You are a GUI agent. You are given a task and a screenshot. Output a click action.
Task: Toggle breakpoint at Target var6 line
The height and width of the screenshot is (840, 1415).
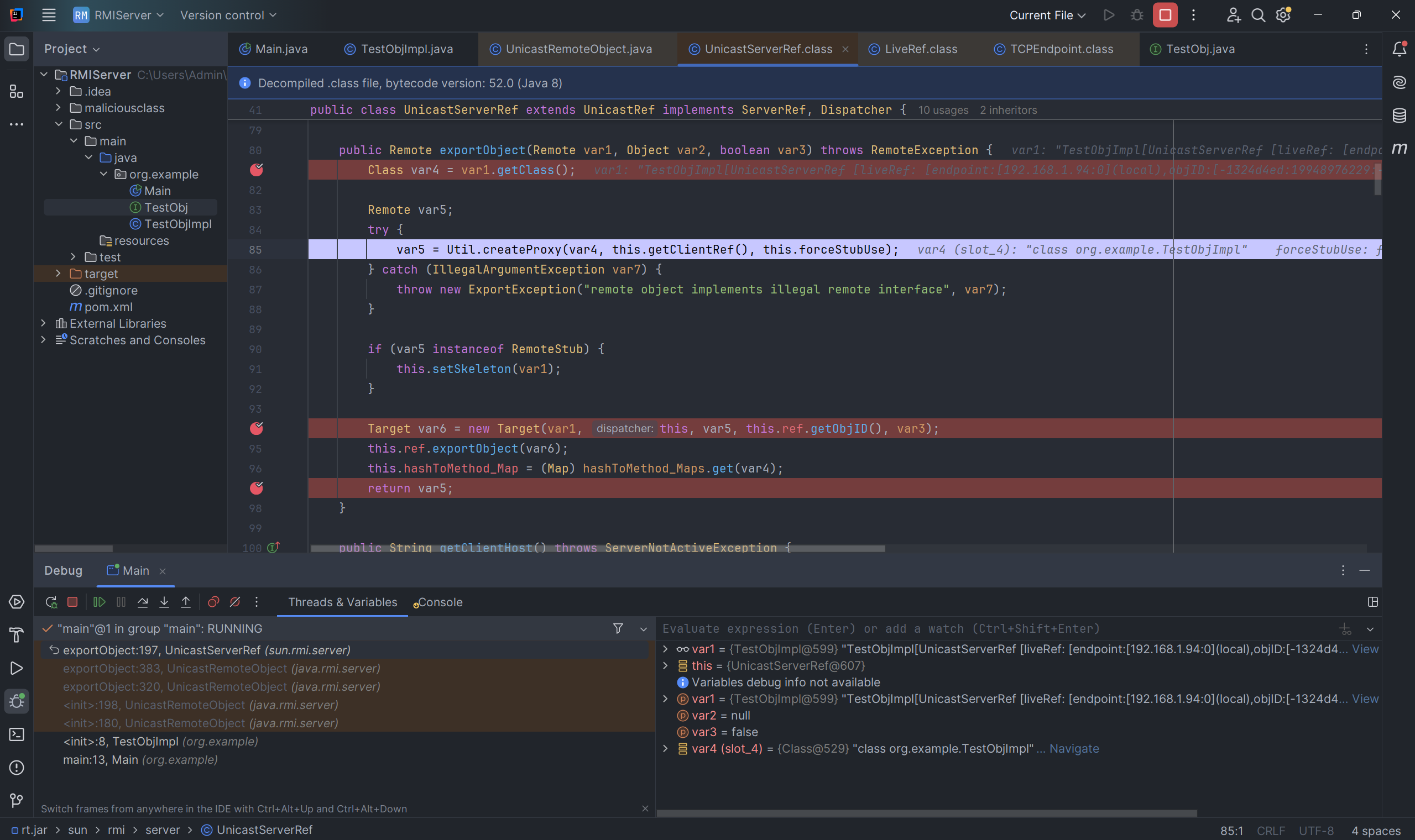click(257, 428)
